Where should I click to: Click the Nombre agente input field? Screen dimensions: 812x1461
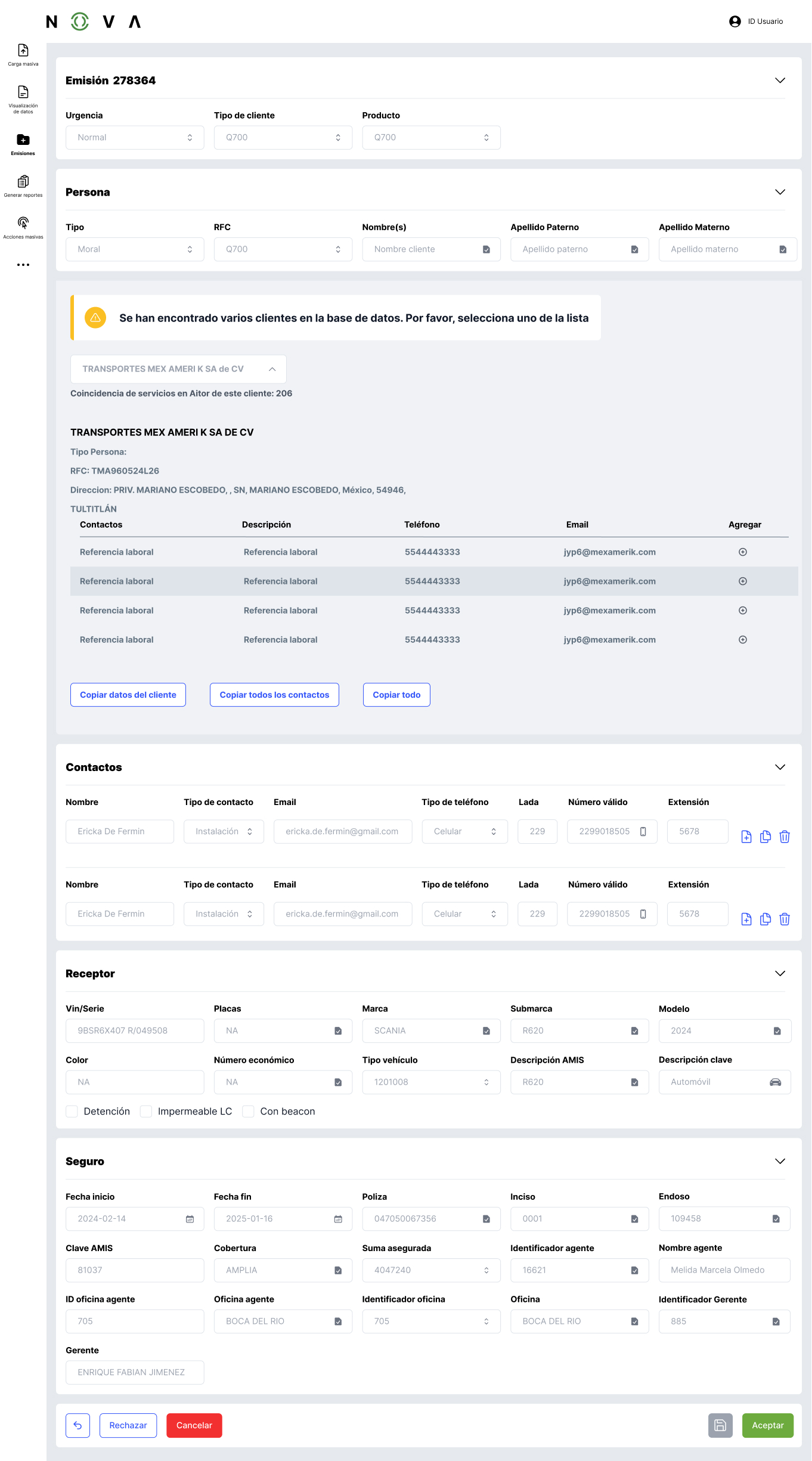pos(724,1270)
